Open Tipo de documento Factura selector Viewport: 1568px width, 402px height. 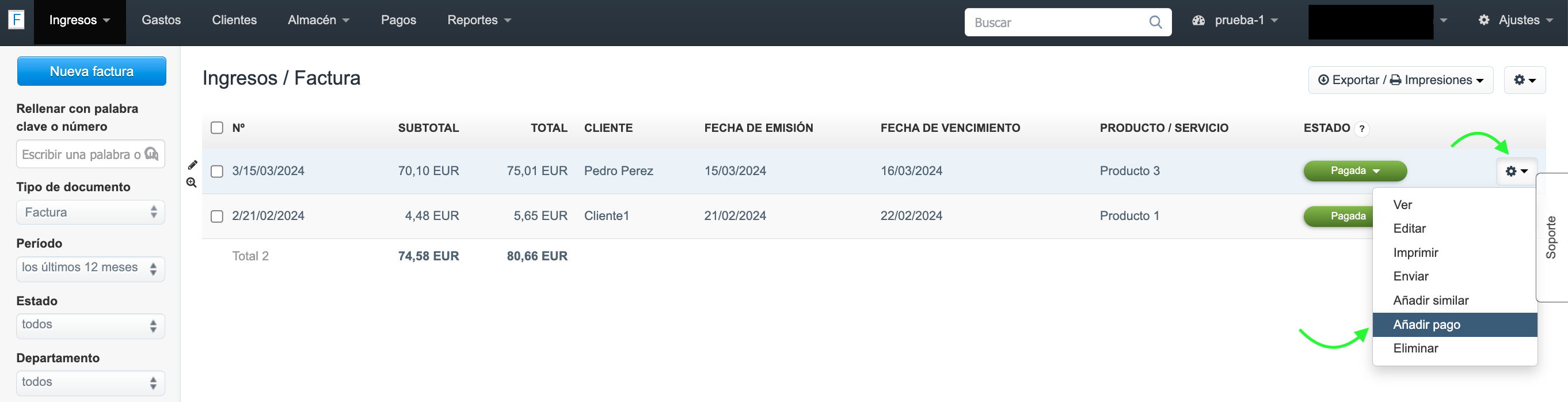point(91,212)
